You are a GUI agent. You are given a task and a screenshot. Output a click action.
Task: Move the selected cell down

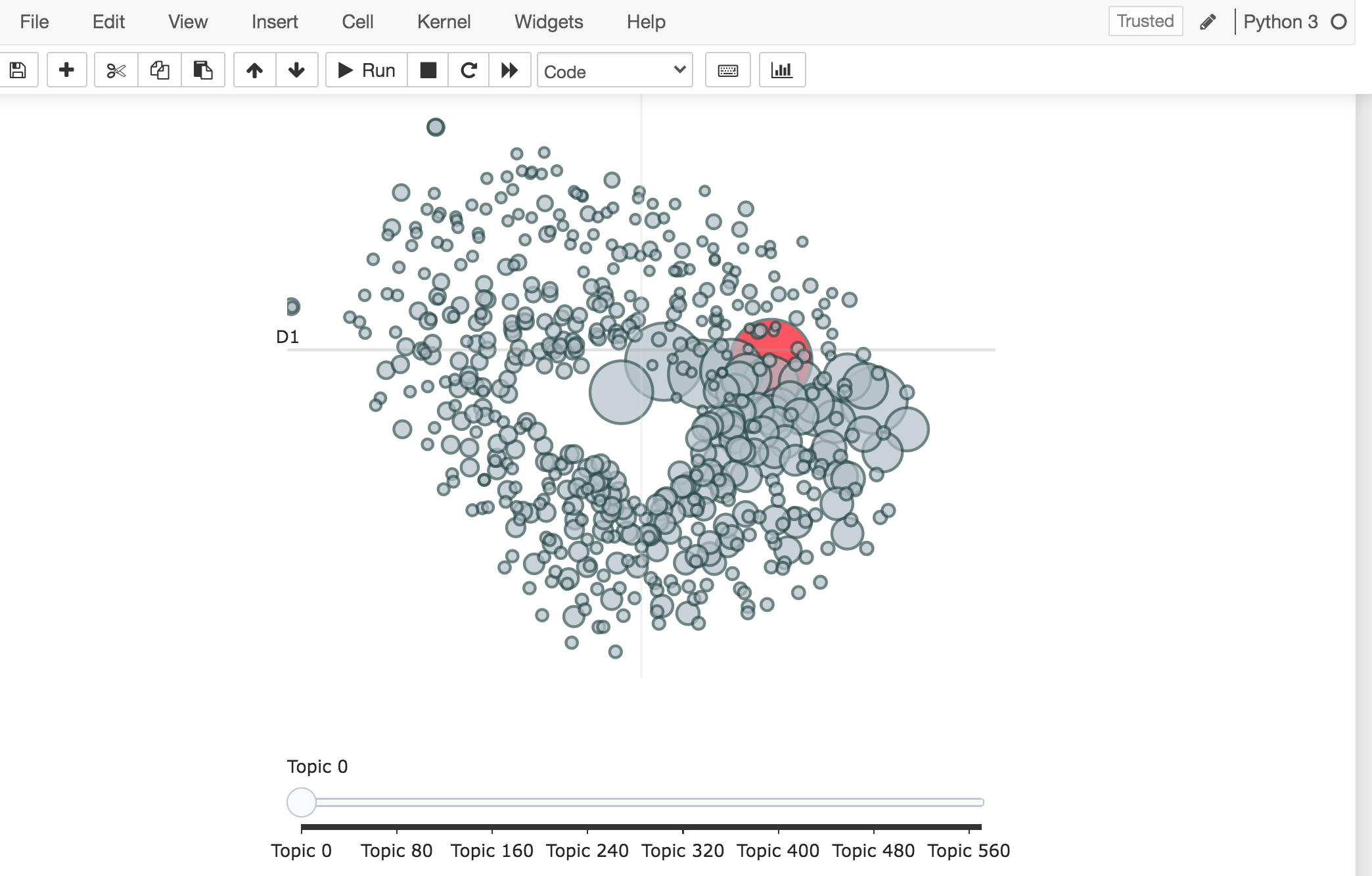296,70
